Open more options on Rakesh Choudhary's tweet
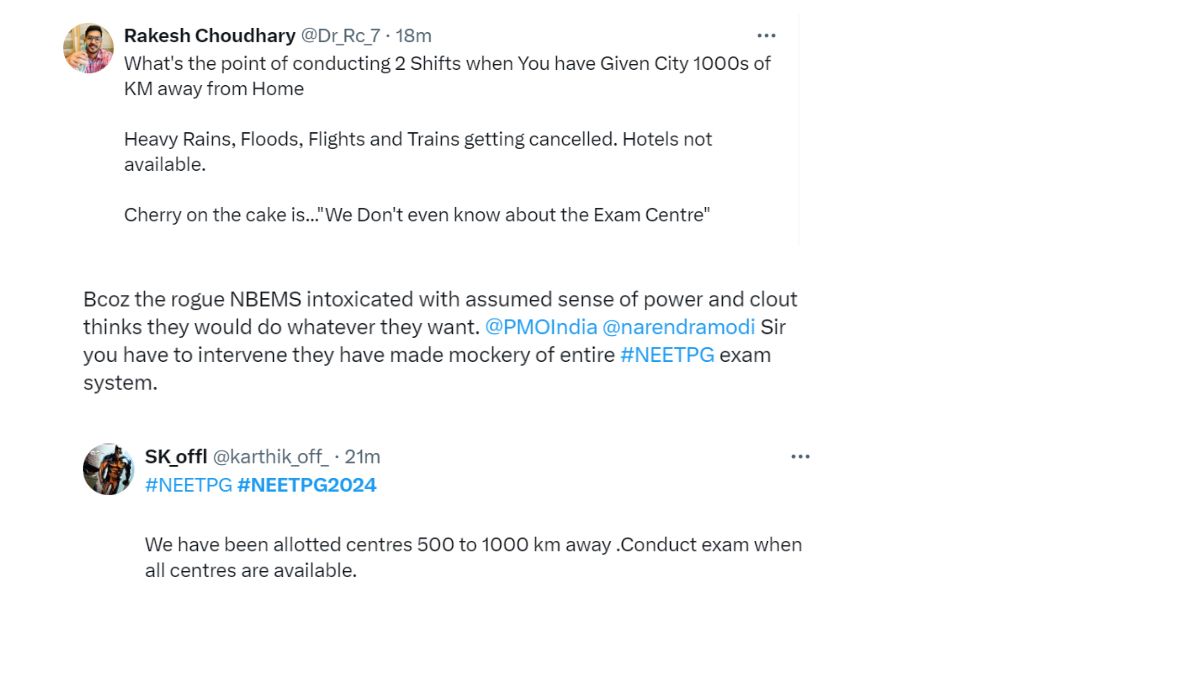The width and height of the screenshot is (1200, 675). tap(766, 36)
